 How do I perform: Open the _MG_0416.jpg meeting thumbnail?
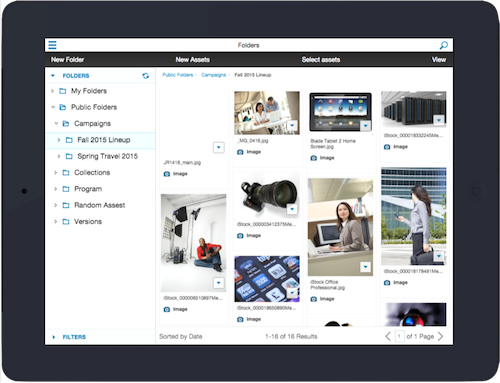click(267, 113)
